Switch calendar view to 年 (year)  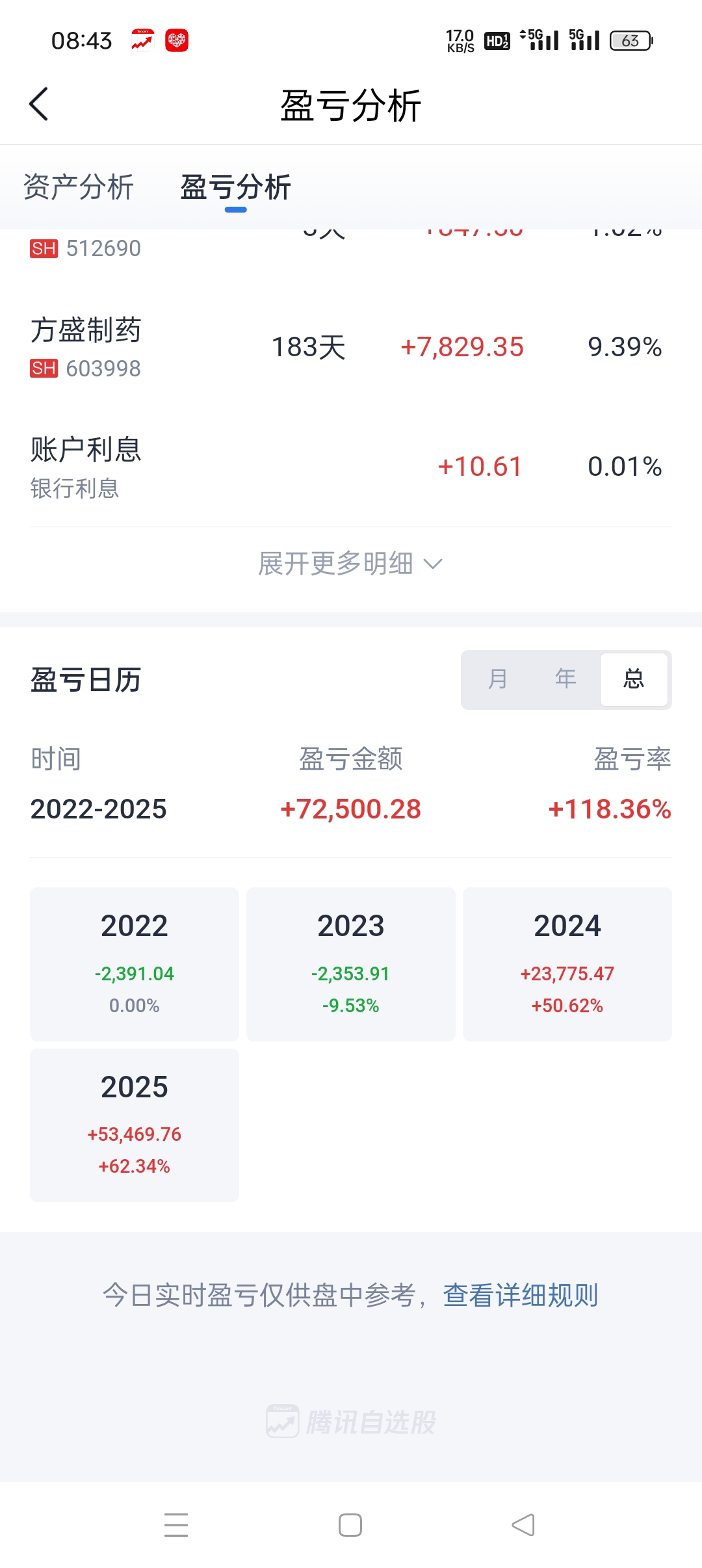click(565, 679)
